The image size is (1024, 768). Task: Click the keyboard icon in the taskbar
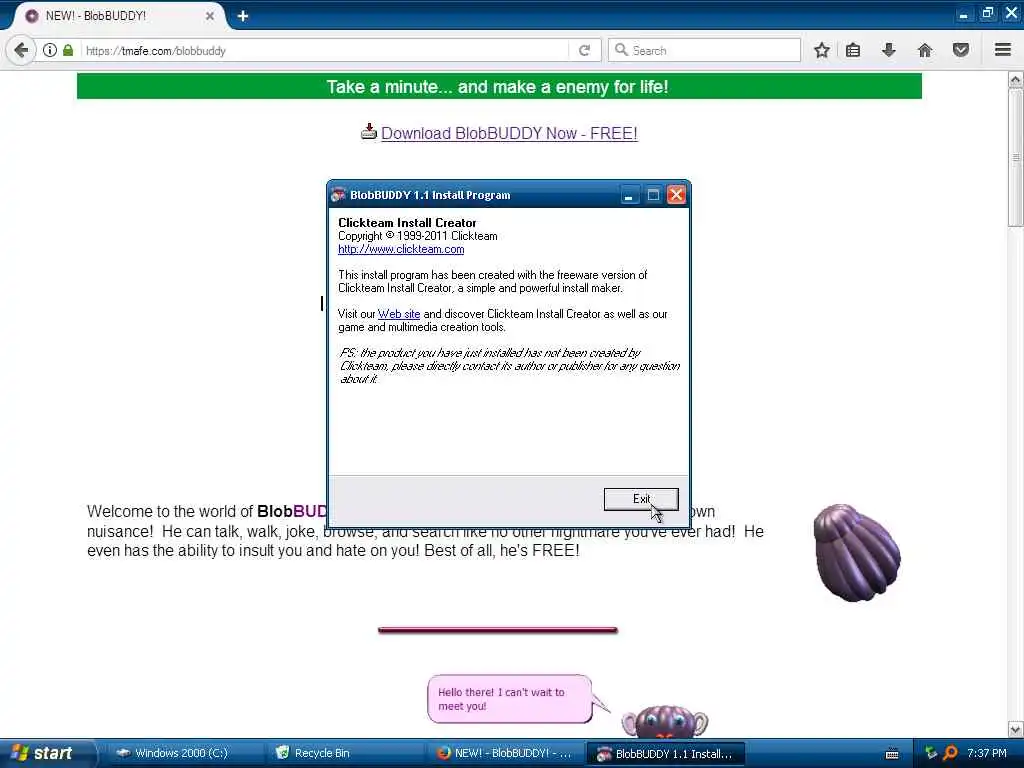(x=891, y=754)
